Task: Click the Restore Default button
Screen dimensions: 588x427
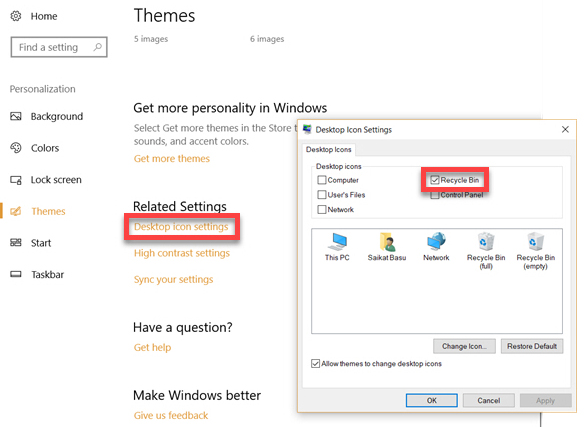Action: point(532,346)
